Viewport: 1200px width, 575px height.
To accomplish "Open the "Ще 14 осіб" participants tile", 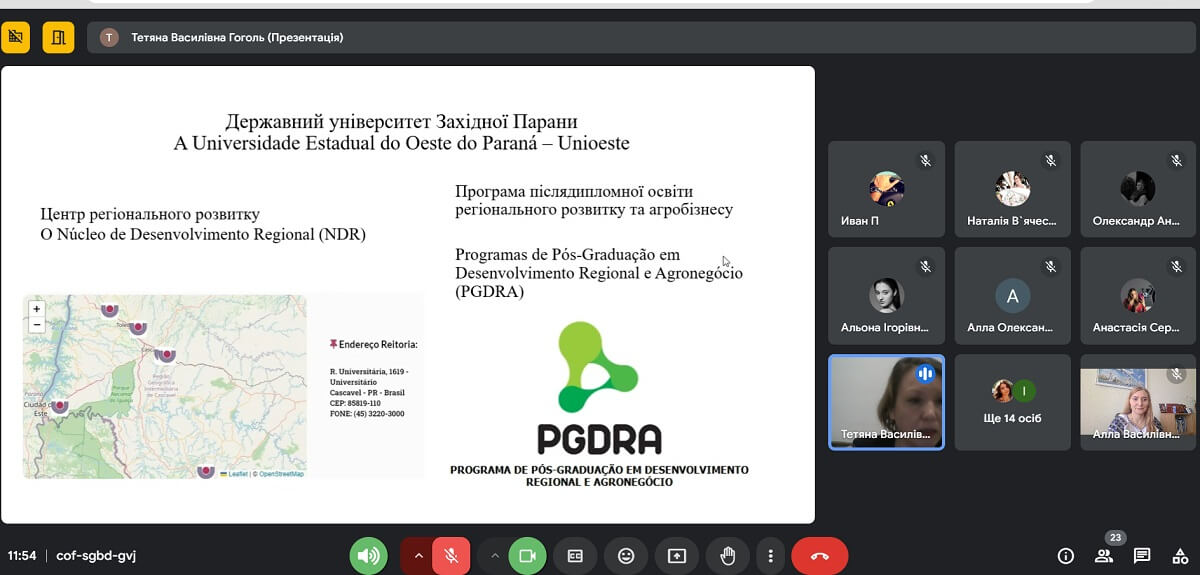I will click(x=1012, y=402).
